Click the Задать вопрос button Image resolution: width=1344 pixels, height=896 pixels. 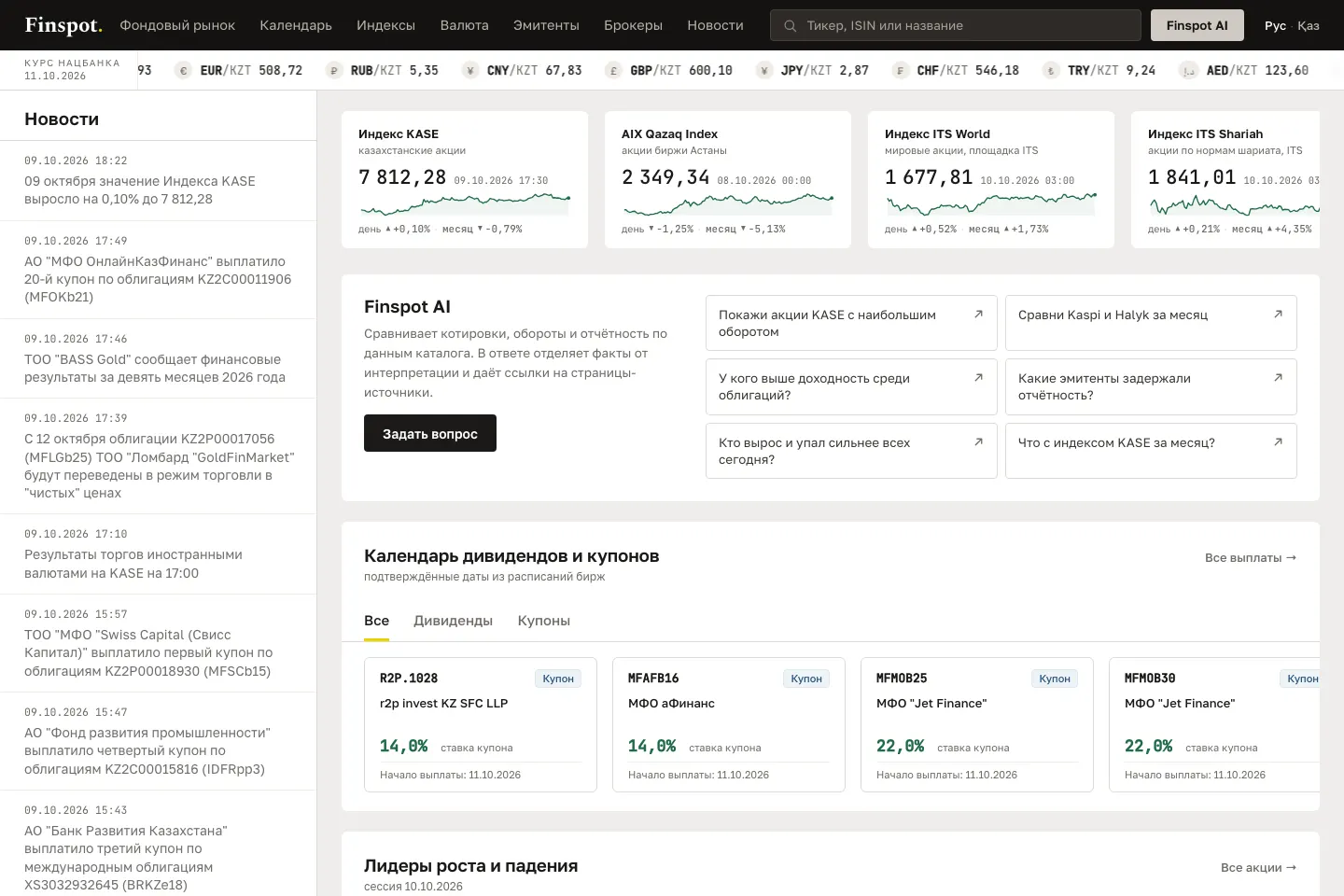430,433
